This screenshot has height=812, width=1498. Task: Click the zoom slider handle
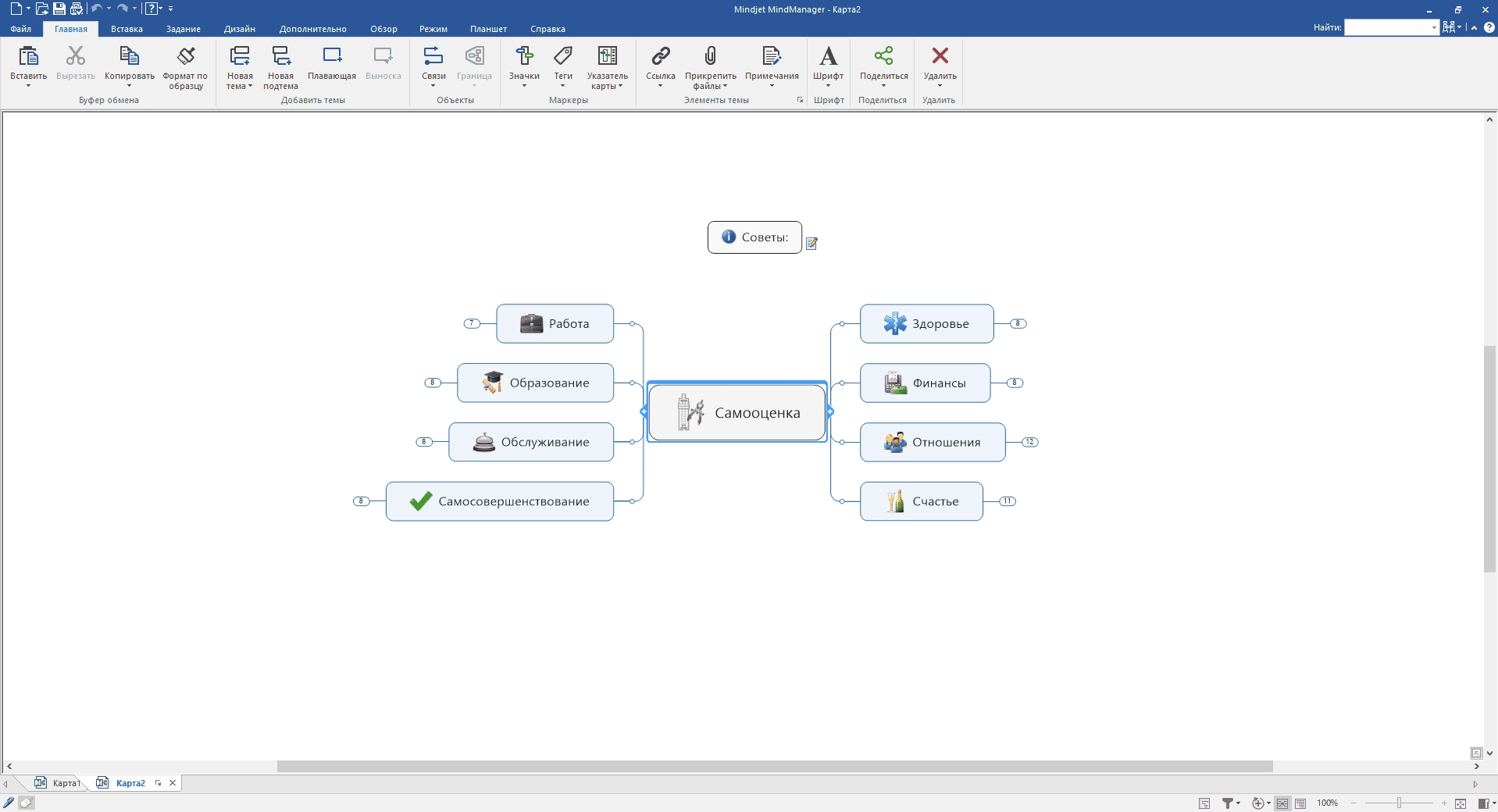(x=1399, y=803)
